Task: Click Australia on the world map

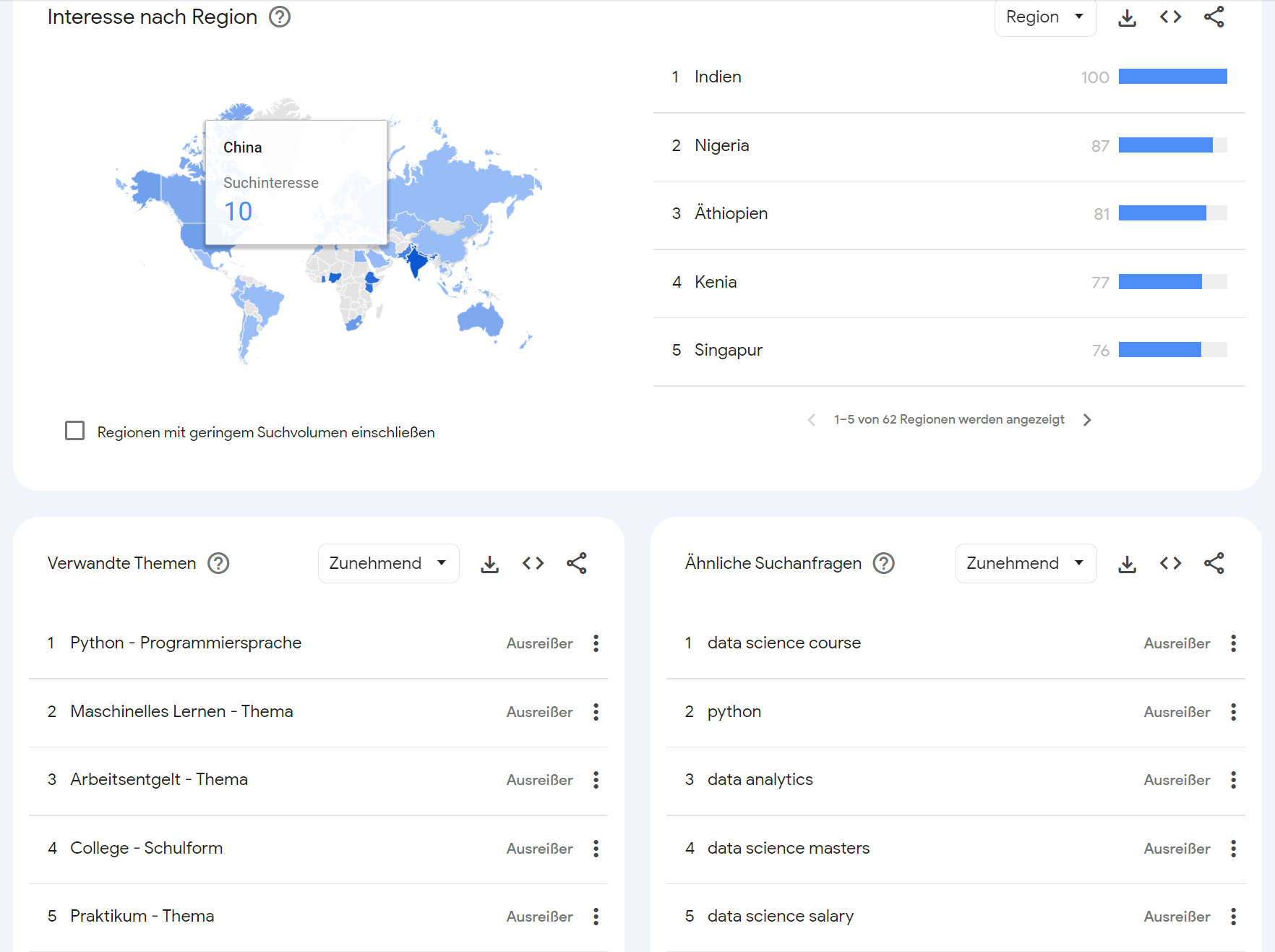Action: click(480, 319)
